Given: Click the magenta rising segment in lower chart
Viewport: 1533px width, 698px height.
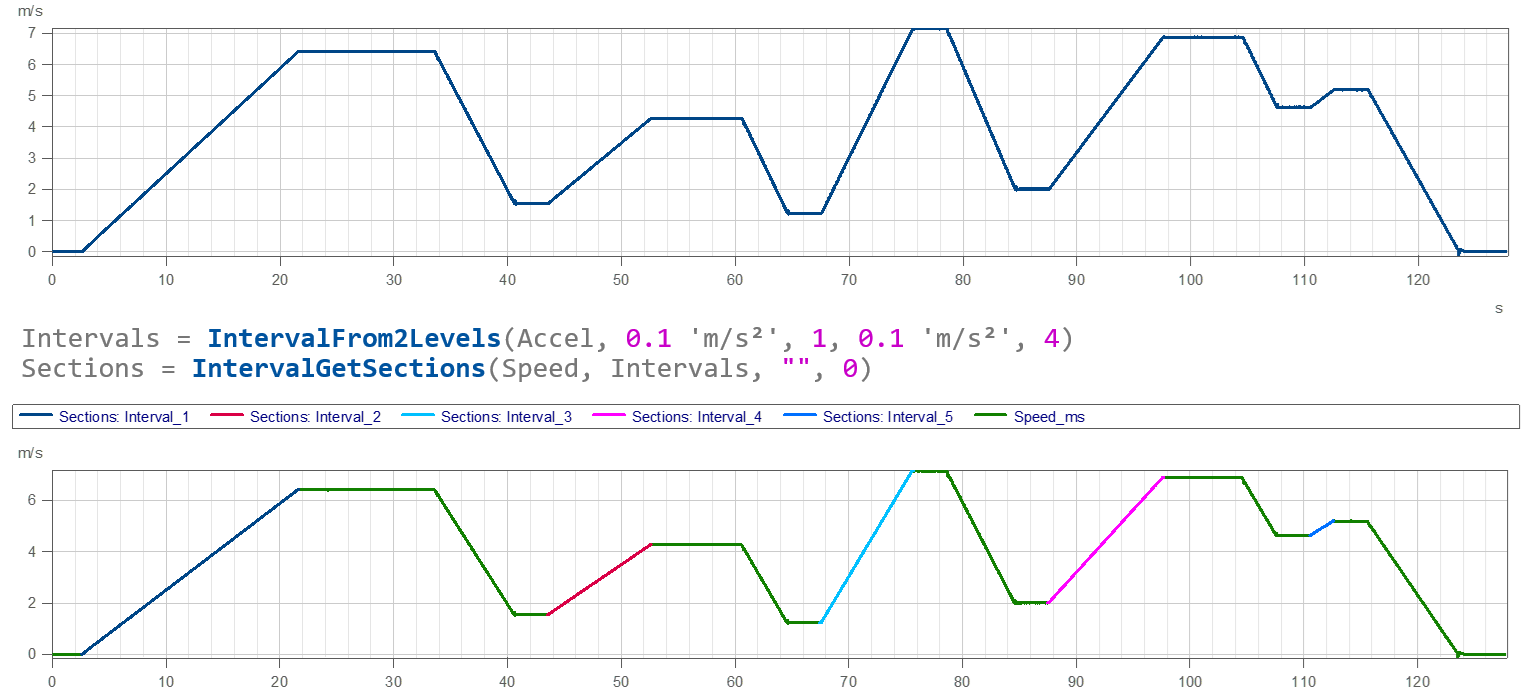Looking at the screenshot, I should pyautogui.click(x=1105, y=539).
